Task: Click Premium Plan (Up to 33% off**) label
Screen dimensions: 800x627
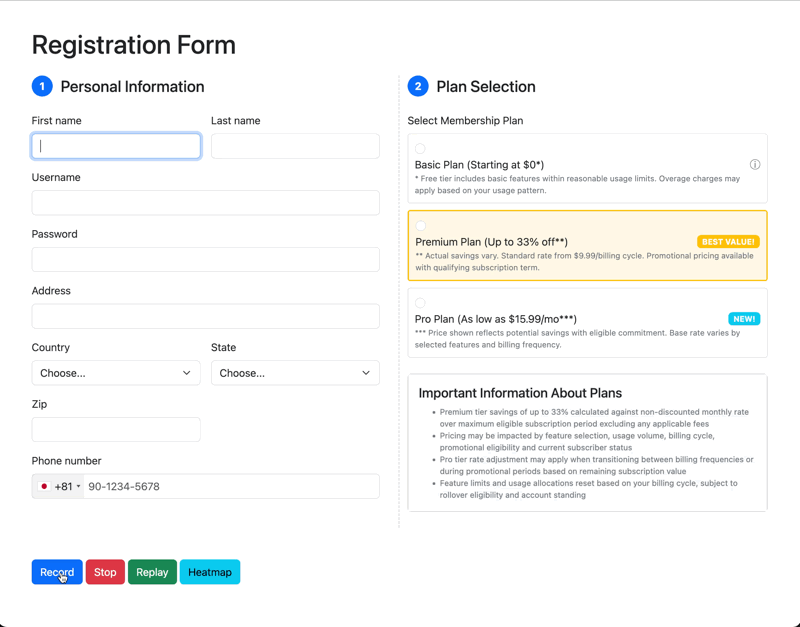Action: [491, 242]
